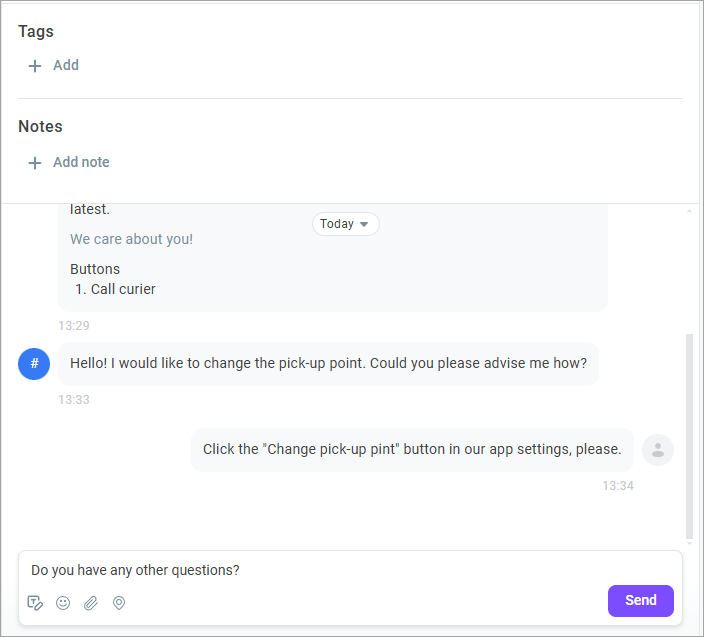Insert a location pin
This screenshot has height=637, width=704.
(x=119, y=603)
